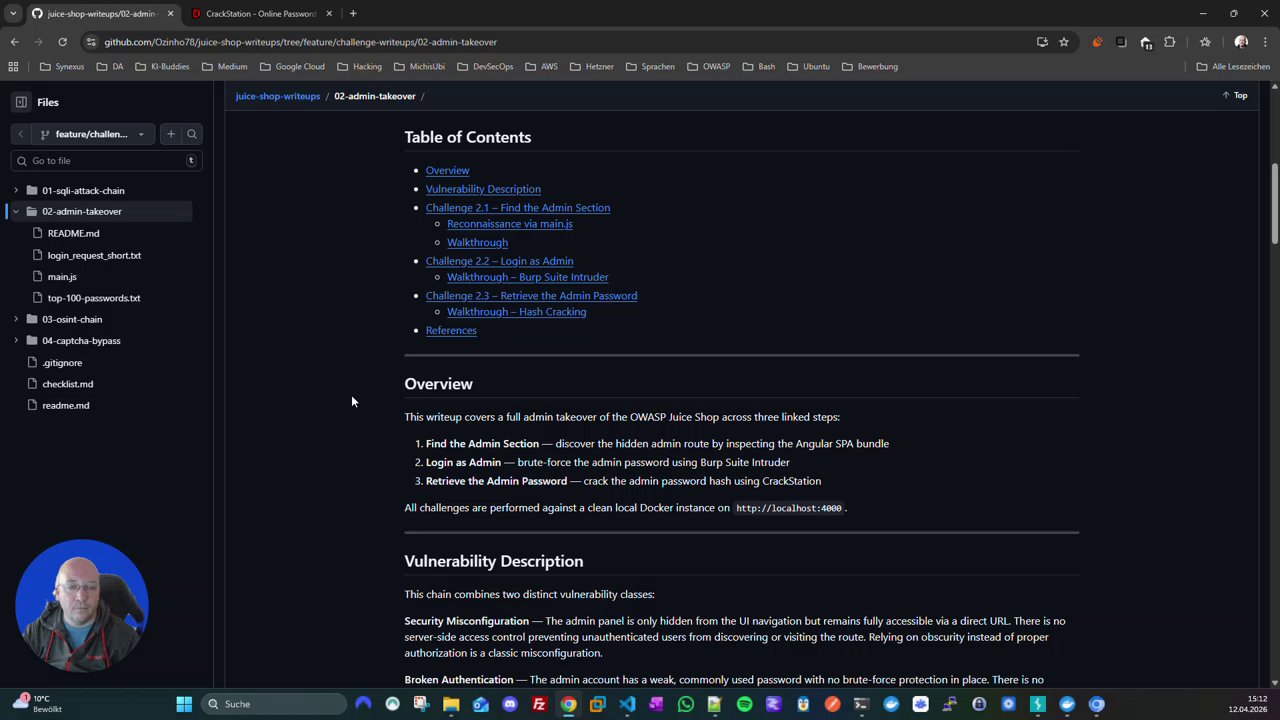Open the OWASP bookmark folder

(708, 67)
